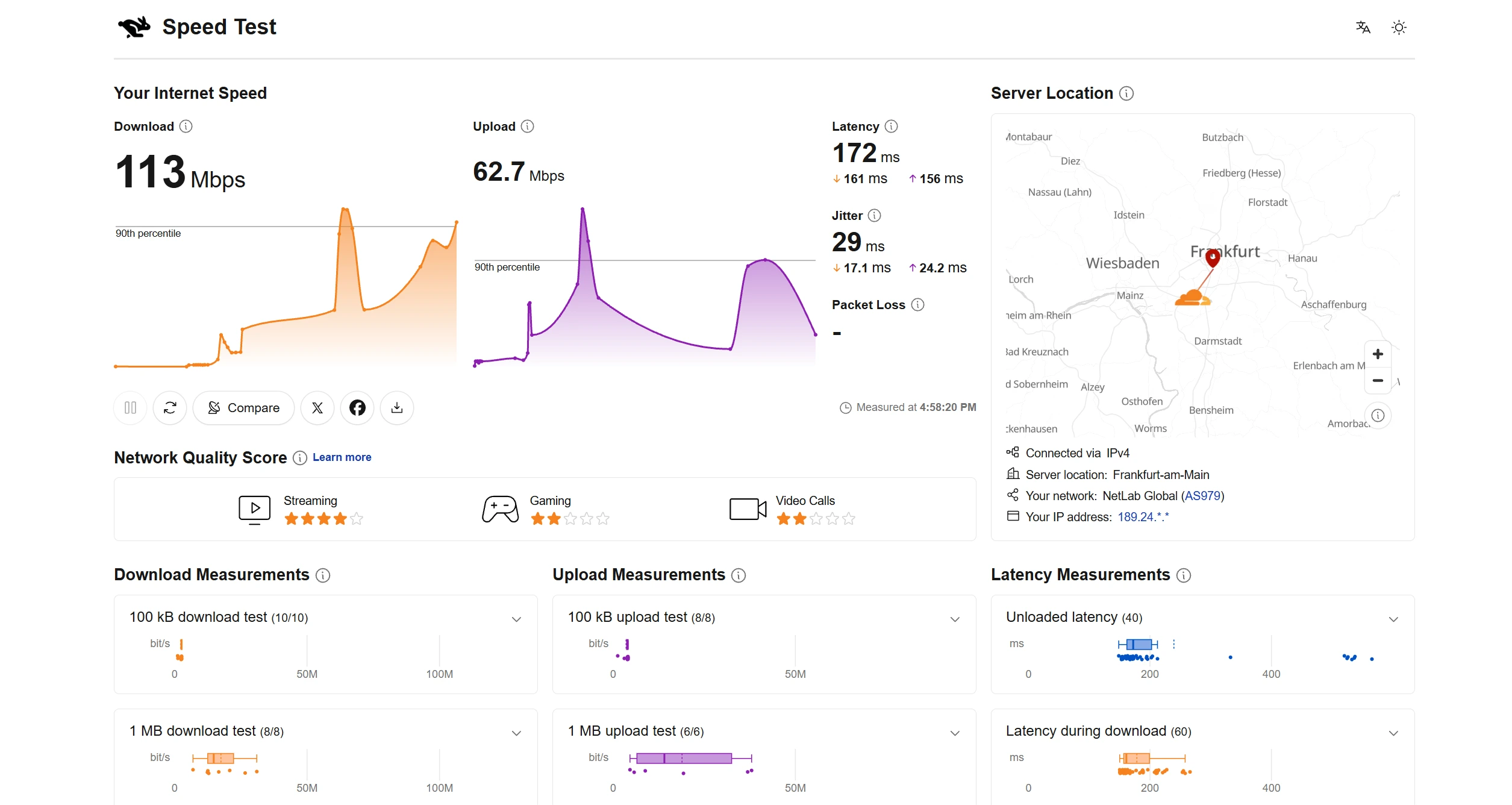The width and height of the screenshot is (1512, 805).
Task: Expand the 100 kB download test panel
Action: [516, 619]
